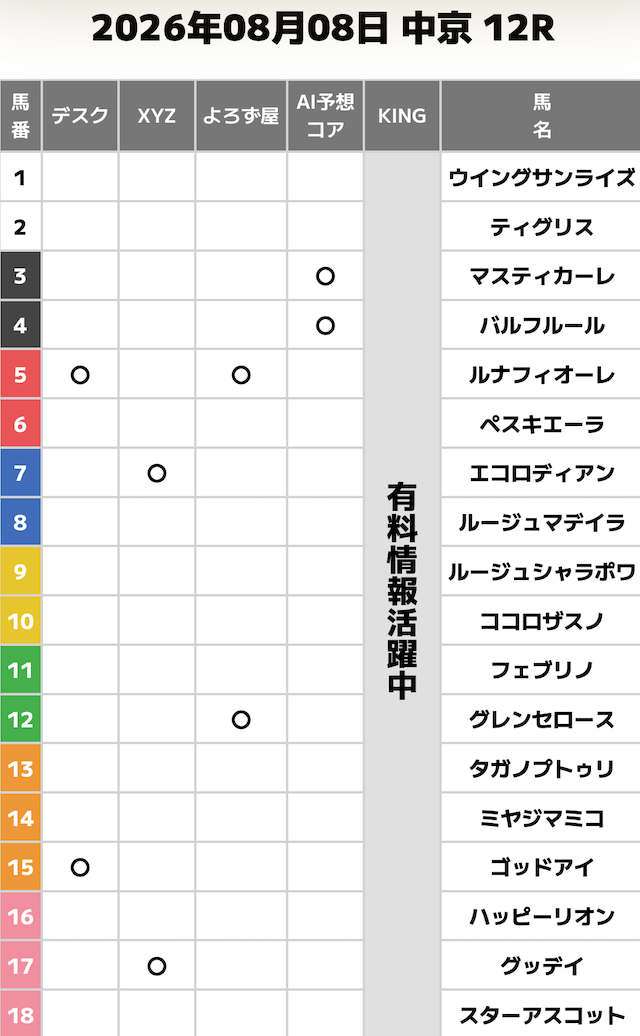
Task: Select the XYZ column header
Action: pyautogui.click(x=157, y=116)
